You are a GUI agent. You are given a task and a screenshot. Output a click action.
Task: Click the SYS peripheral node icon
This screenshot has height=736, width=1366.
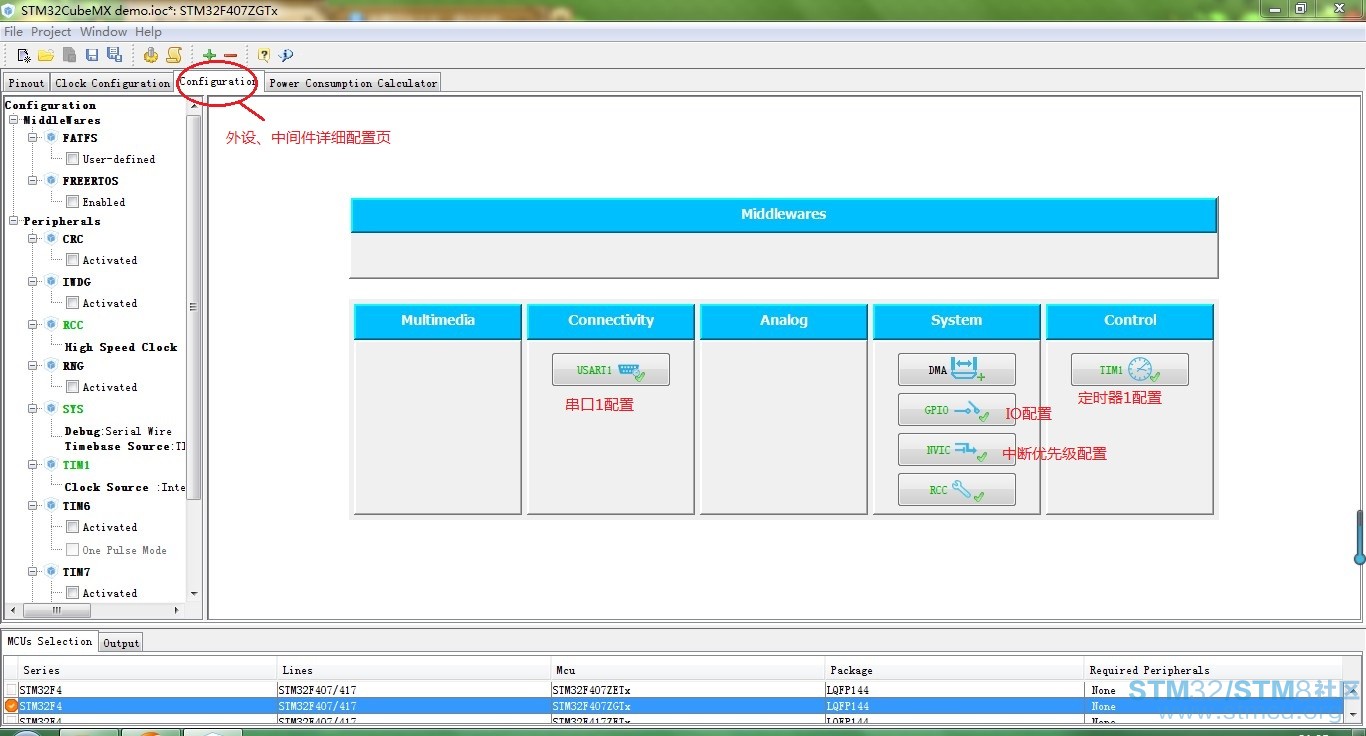pyautogui.click(x=51, y=408)
